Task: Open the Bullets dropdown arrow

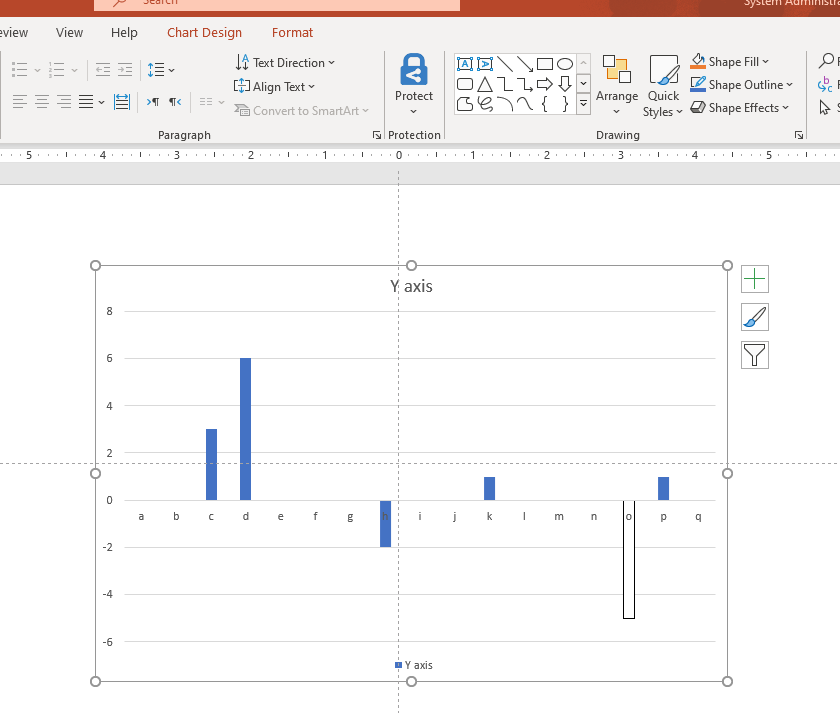Action: pos(37,70)
